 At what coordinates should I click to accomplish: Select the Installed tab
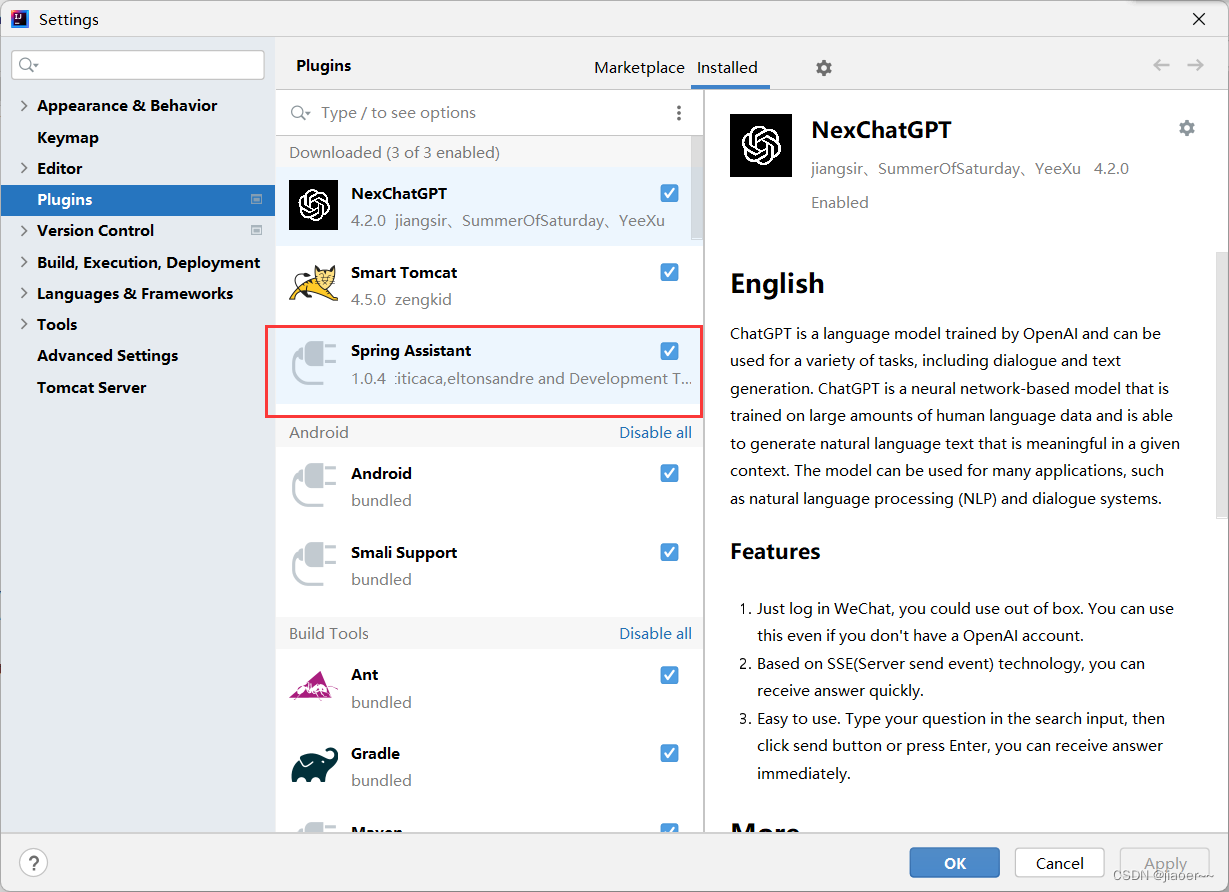pos(727,68)
